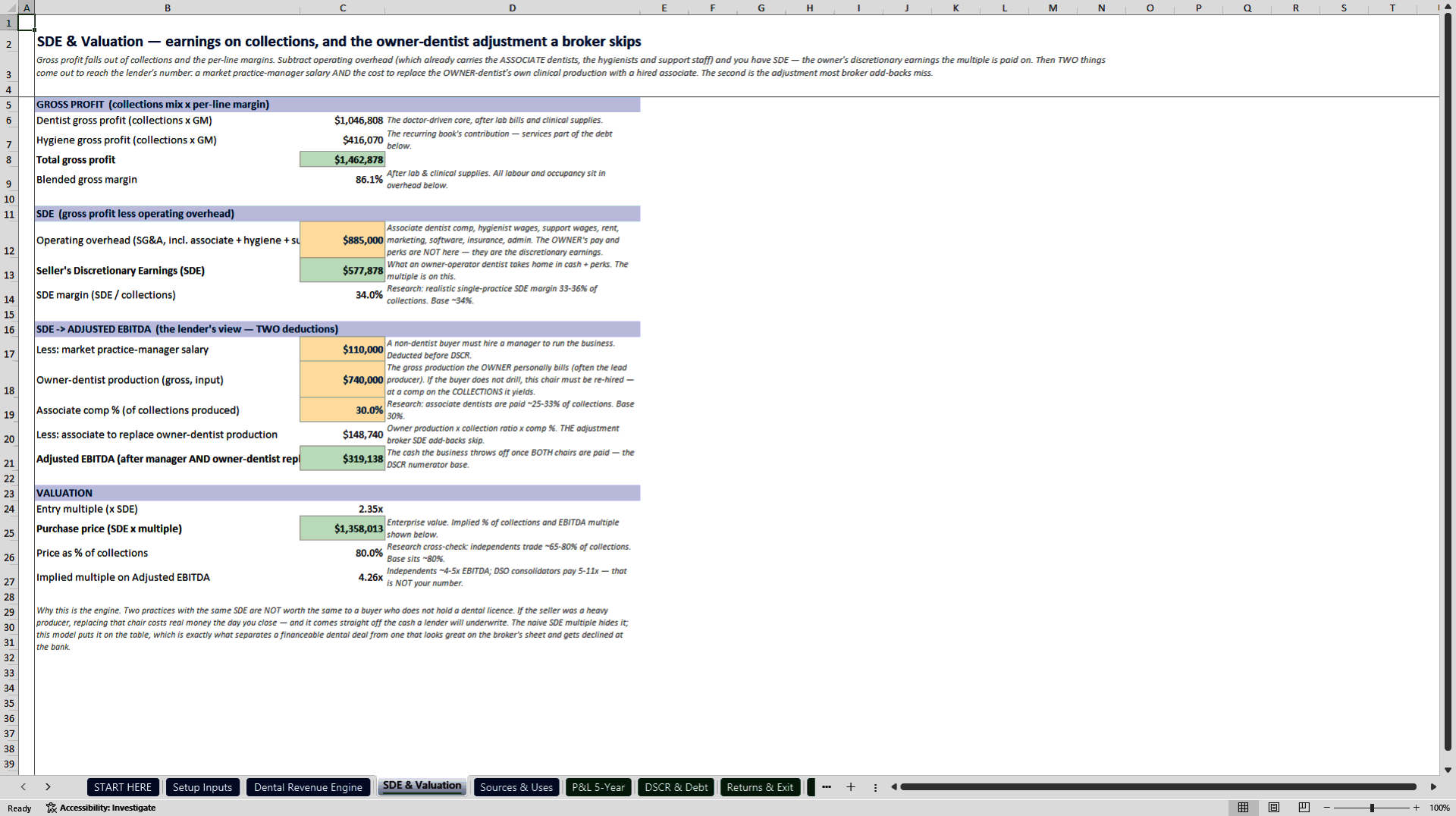
Task: Select the Adjusted EBITDA value $319,138
Action: click(x=343, y=458)
